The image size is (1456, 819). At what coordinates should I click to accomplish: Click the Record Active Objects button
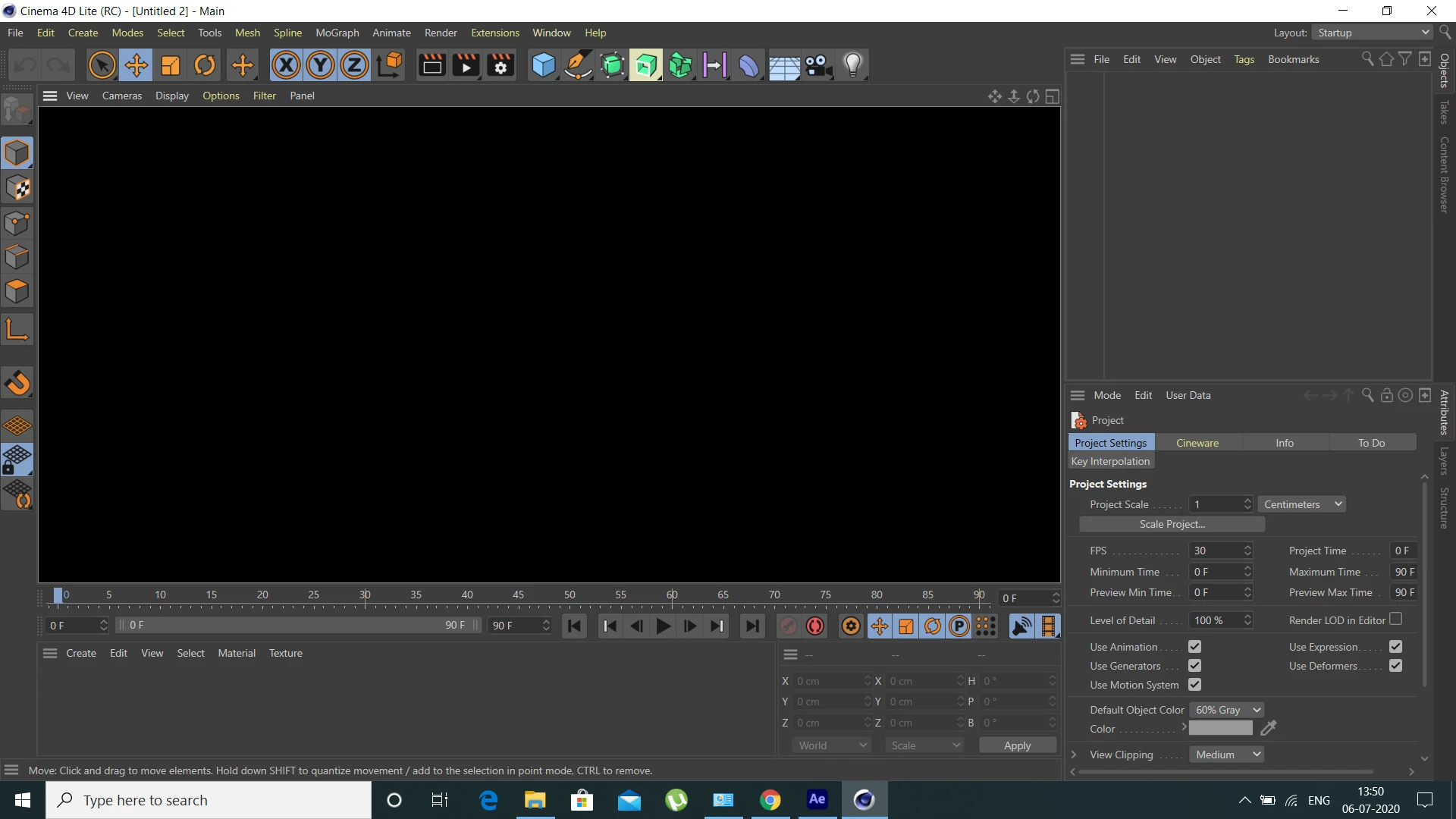point(788,626)
